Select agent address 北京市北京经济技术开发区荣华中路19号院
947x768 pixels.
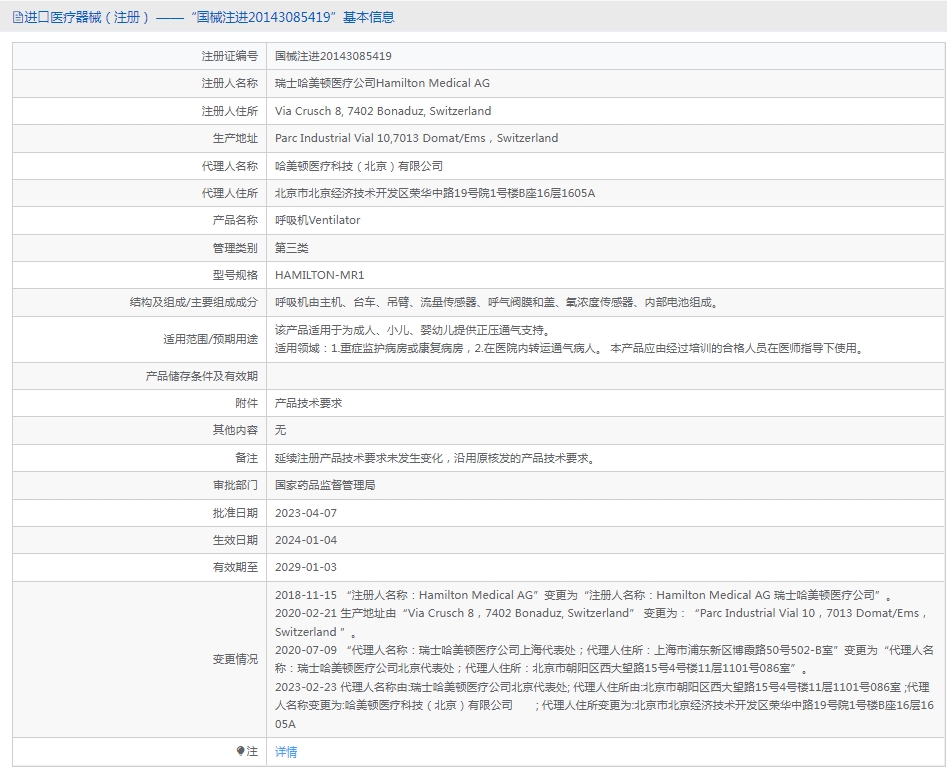point(435,193)
